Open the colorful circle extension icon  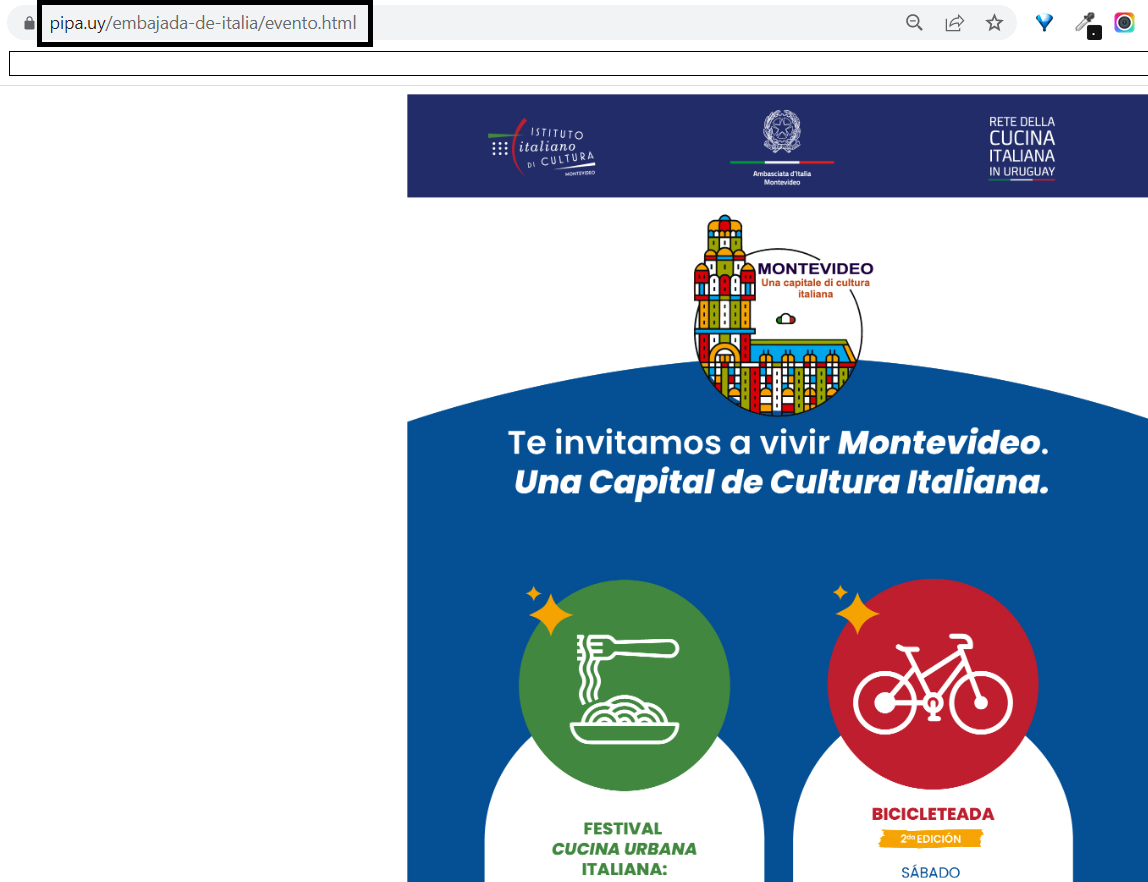[1124, 23]
